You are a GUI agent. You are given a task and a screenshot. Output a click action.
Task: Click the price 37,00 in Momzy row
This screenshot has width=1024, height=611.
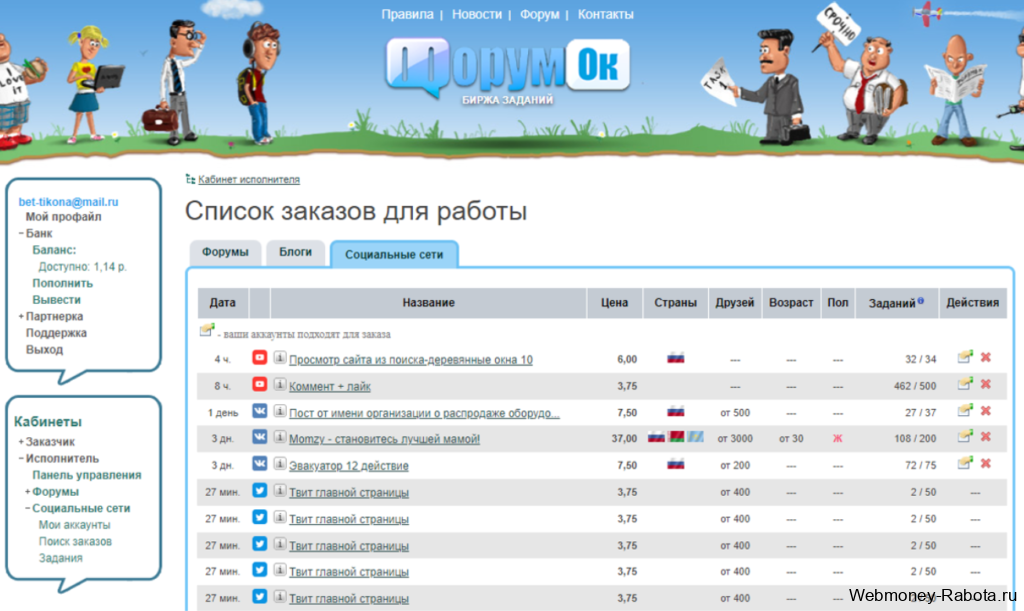[x=624, y=439]
